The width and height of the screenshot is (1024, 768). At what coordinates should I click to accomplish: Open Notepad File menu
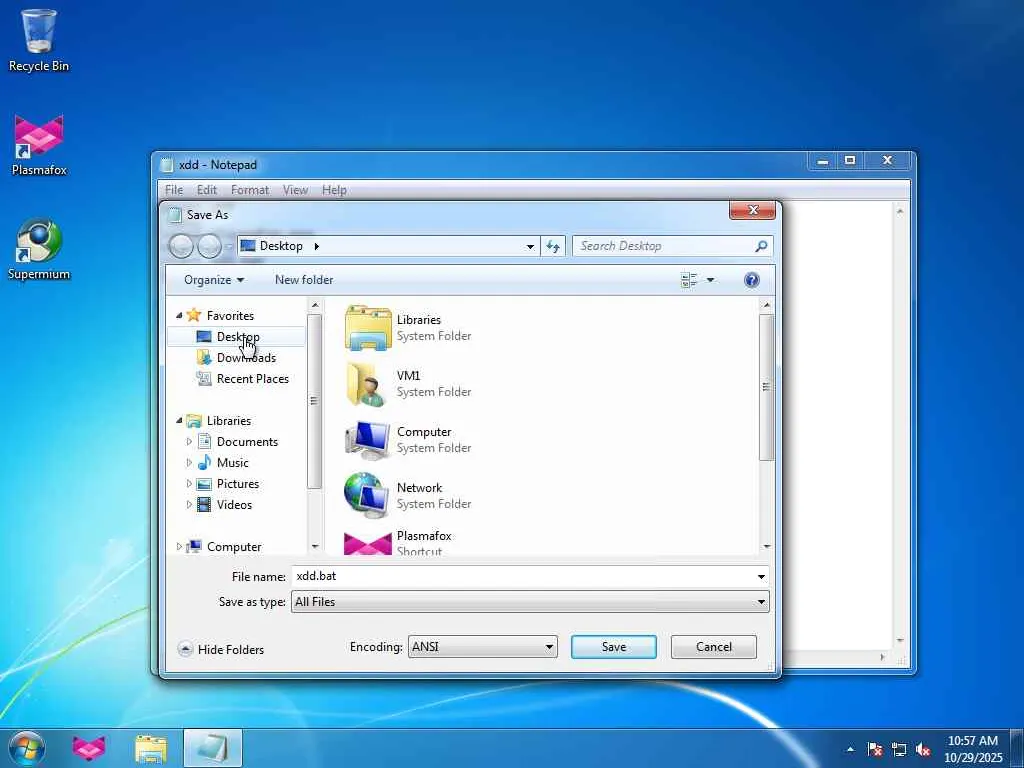174,190
